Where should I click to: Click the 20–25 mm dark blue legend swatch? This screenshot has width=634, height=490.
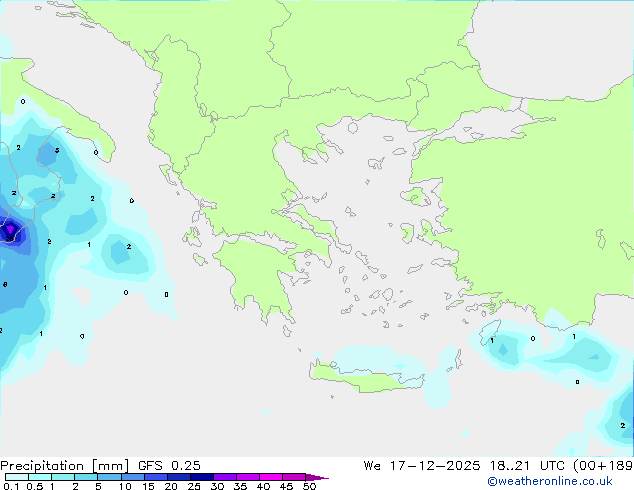click(x=179, y=477)
